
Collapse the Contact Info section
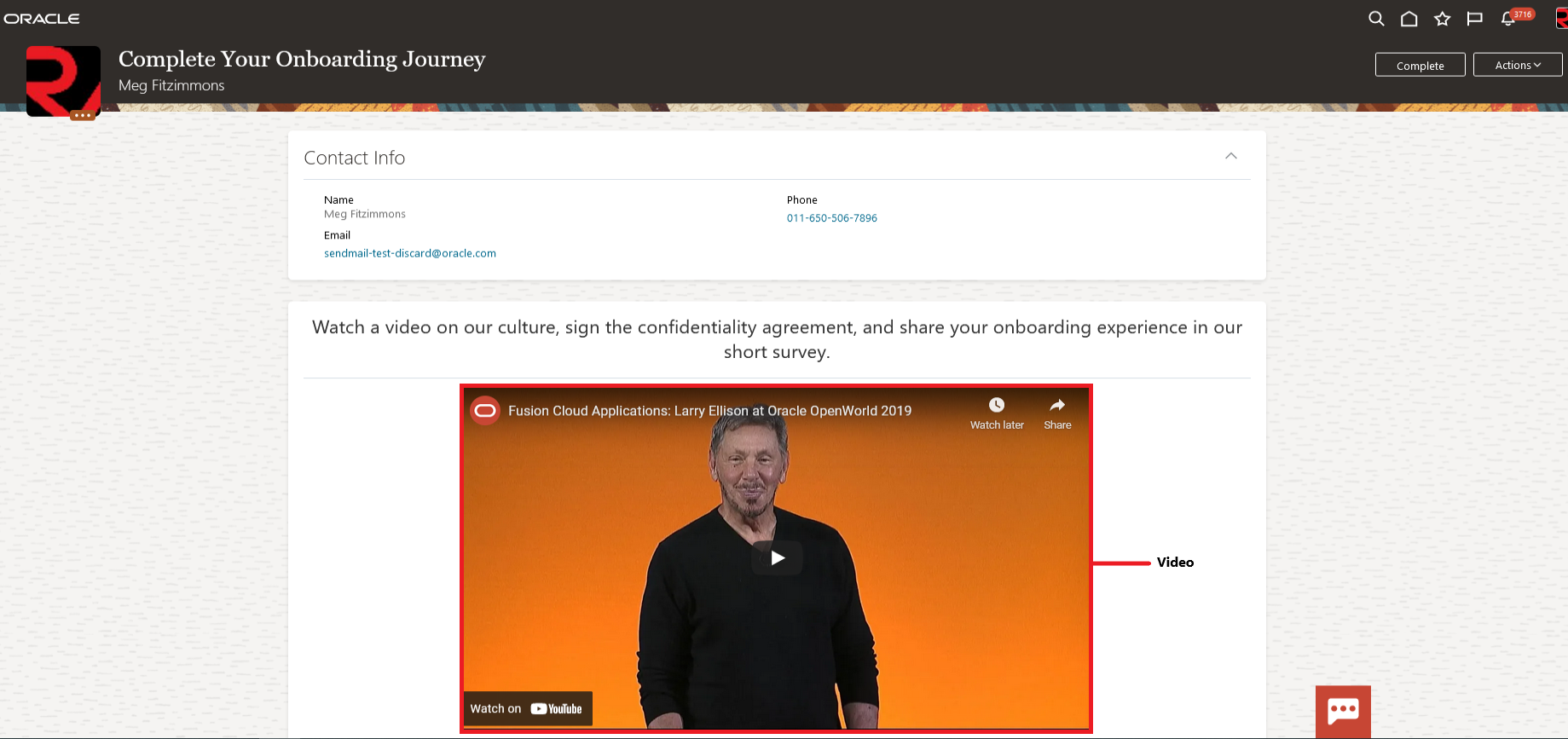click(1230, 156)
